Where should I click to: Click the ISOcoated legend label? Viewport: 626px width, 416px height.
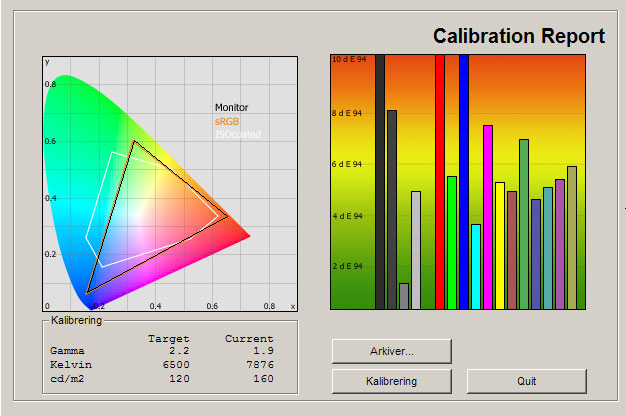(x=237, y=134)
